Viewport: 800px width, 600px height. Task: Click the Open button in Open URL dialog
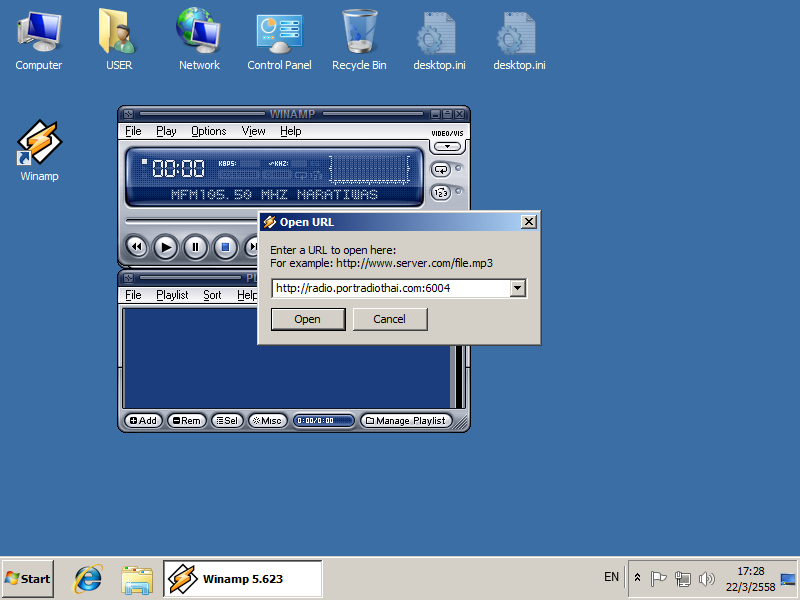coord(308,319)
